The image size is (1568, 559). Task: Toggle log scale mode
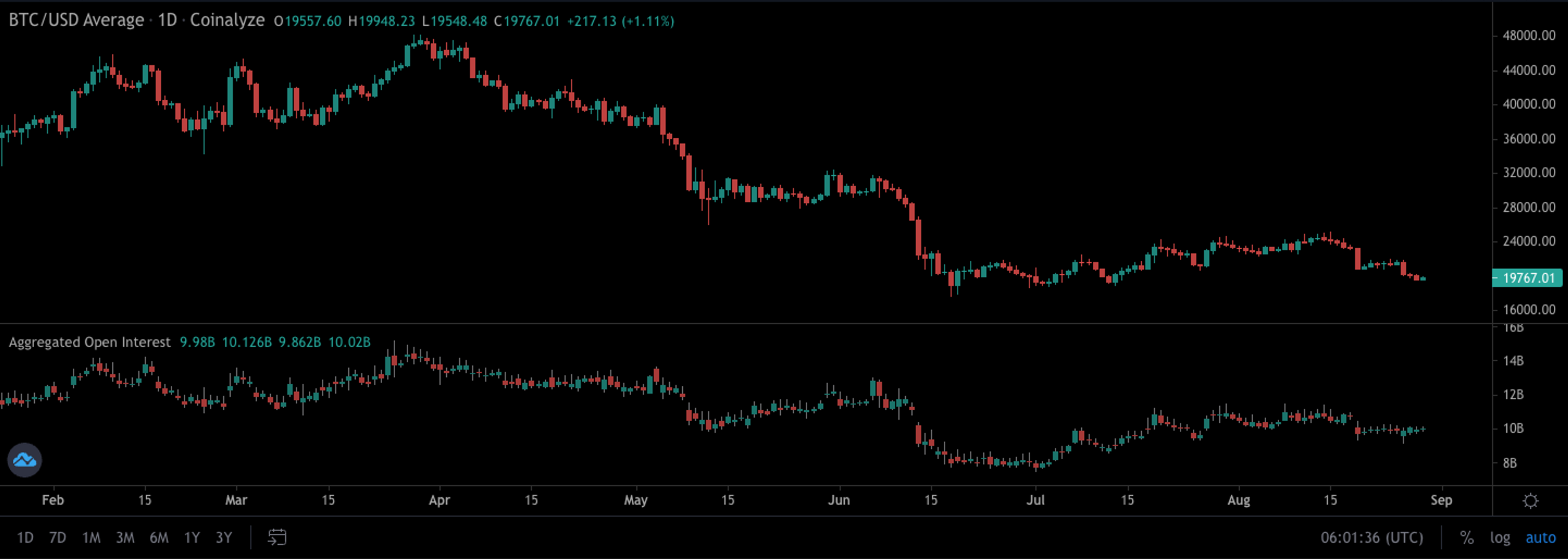(1500, 538)
